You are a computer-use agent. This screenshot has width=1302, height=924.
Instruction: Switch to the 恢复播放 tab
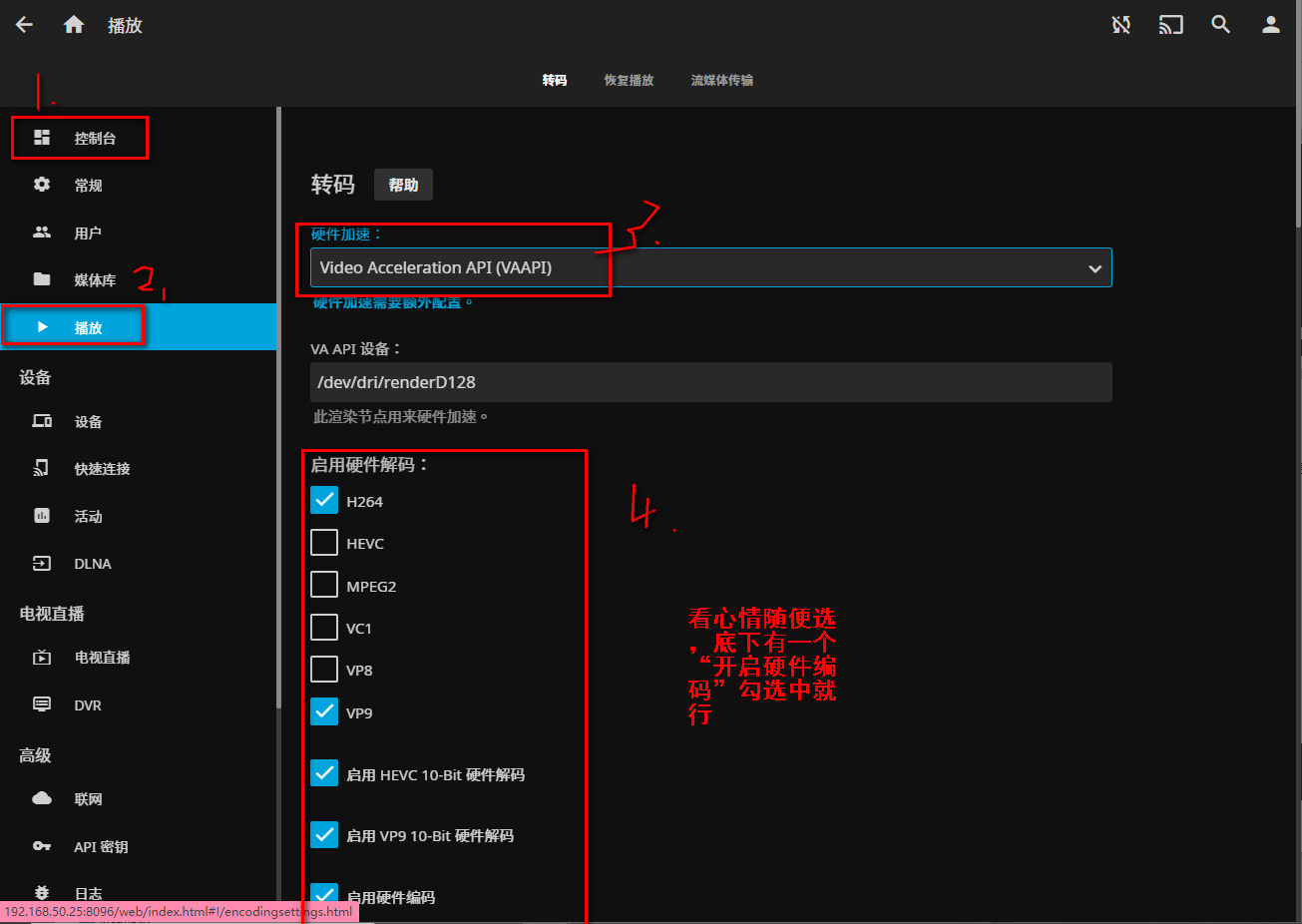(x=629, y=80)
